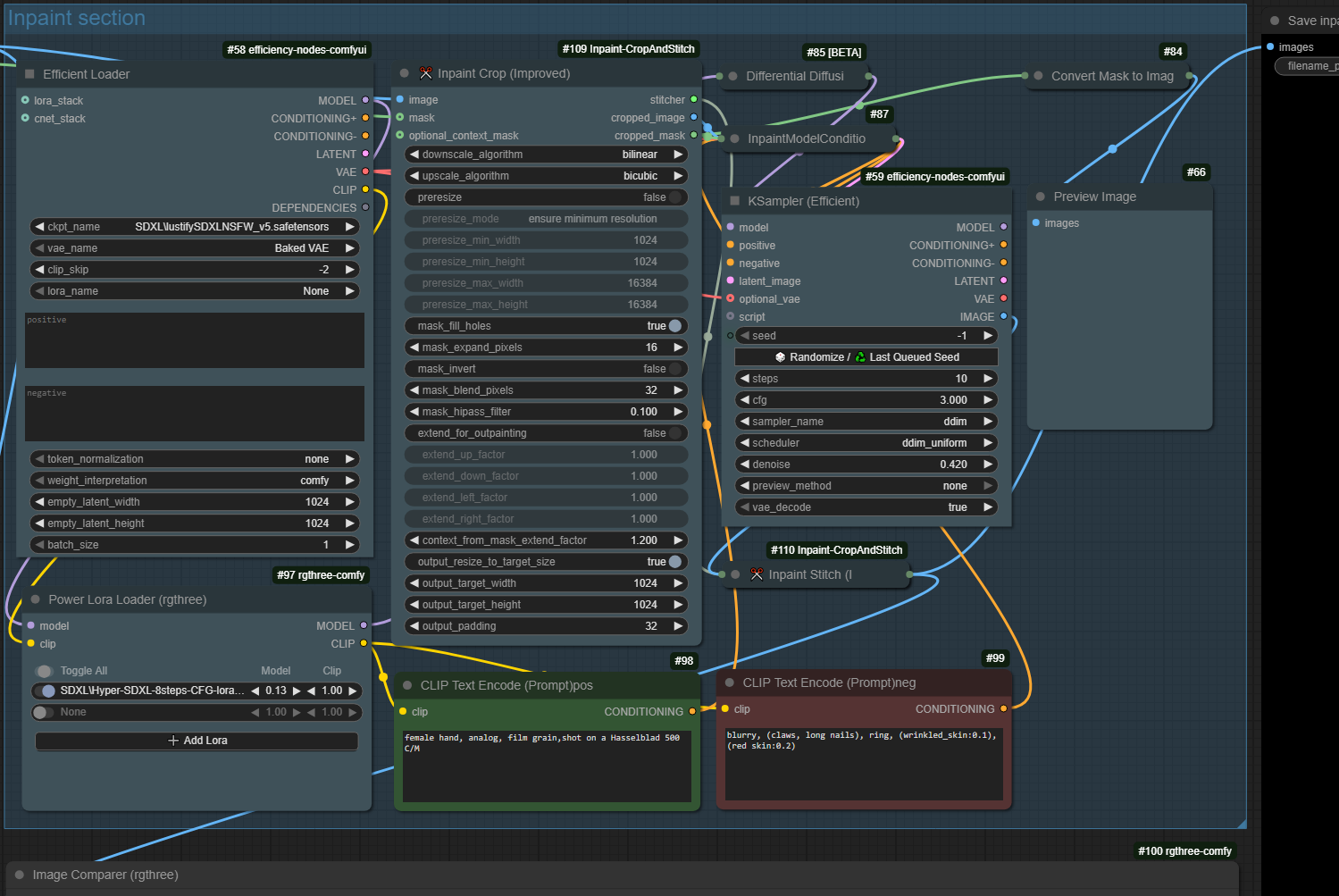Click the negative prompt box in Efficient Loader

click(195, 414)
